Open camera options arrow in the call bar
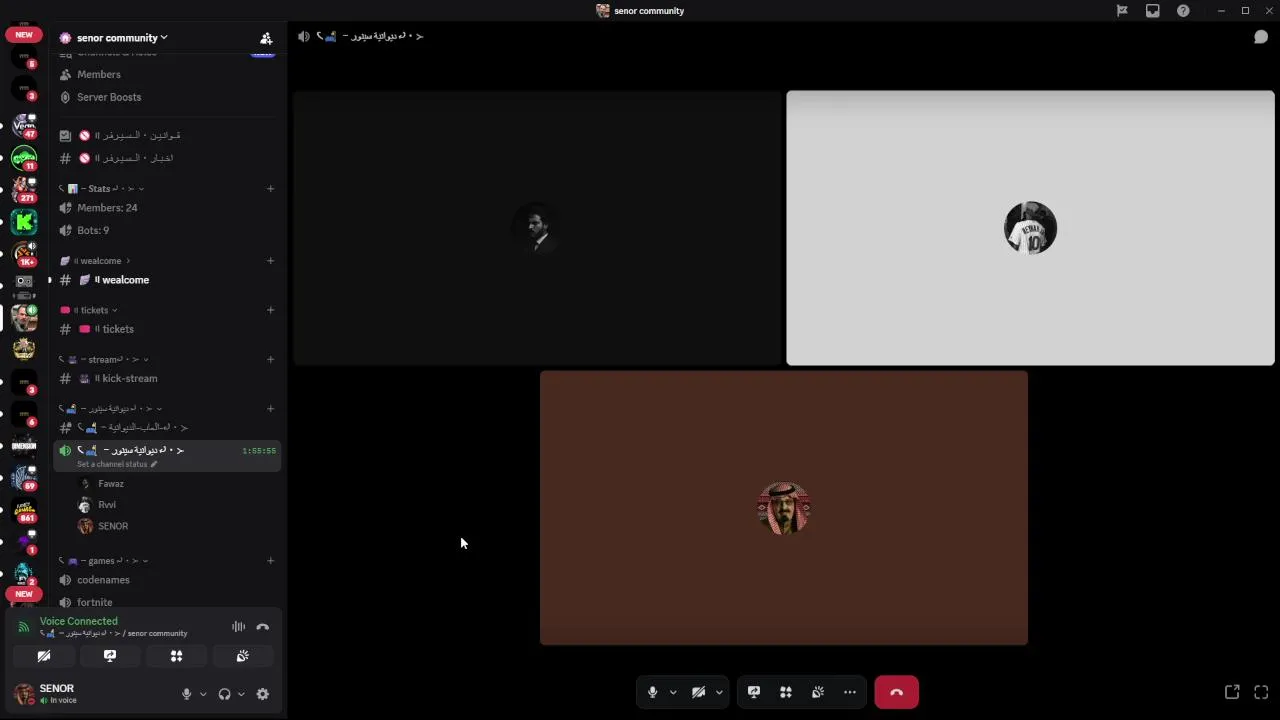Screen dimensions: 1280x720 coord(719,692)
